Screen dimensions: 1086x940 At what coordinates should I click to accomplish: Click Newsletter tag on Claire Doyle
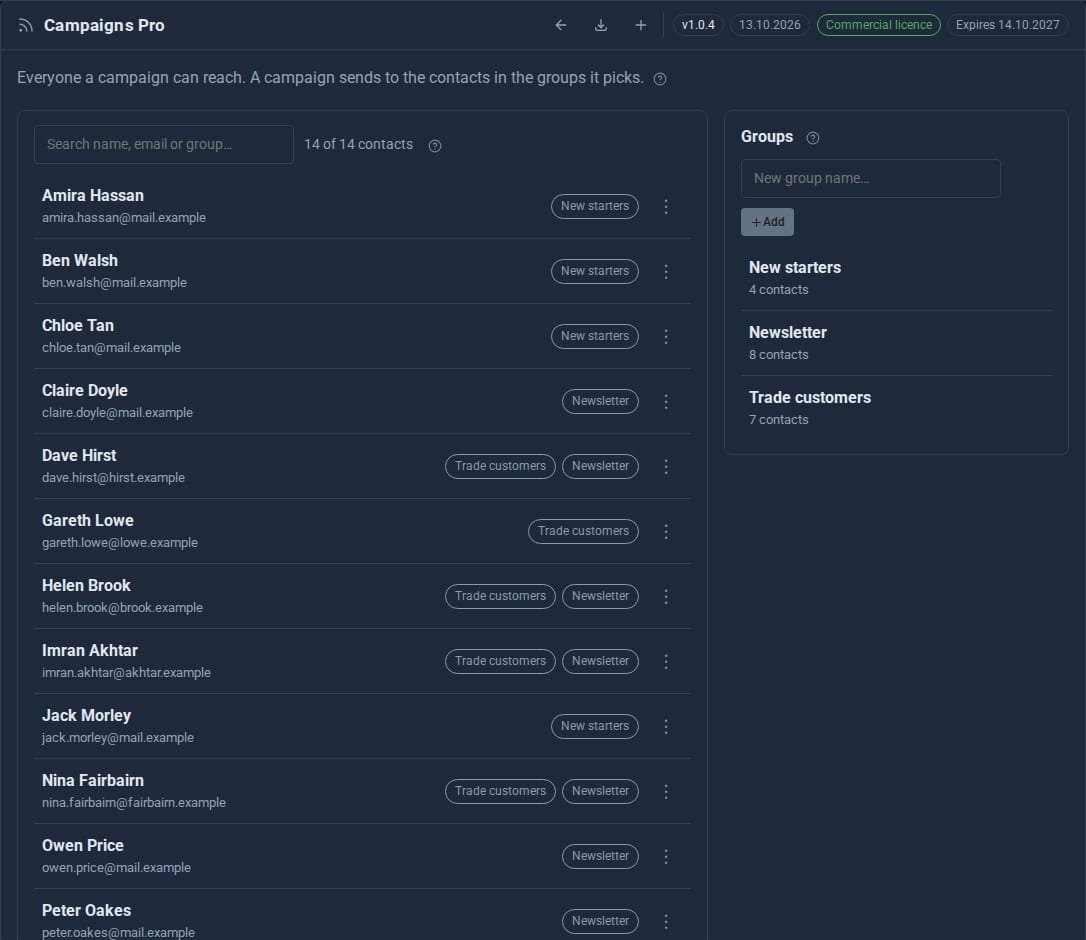coord(600,401)
